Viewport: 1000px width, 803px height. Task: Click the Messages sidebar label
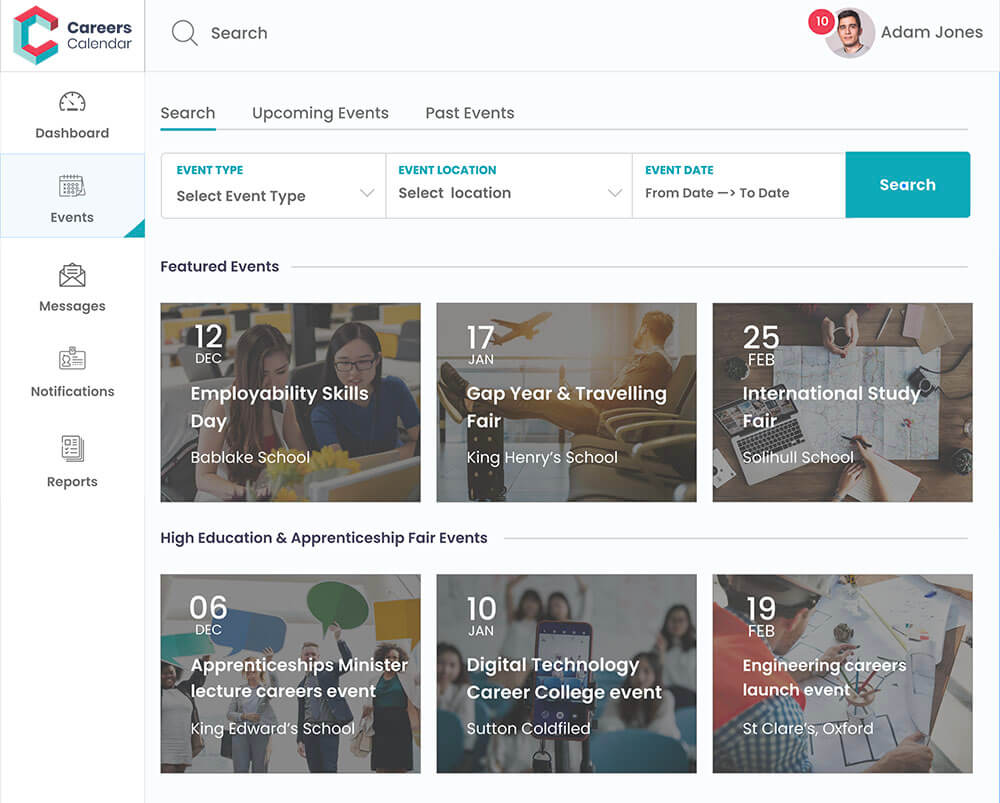(72, 307)
